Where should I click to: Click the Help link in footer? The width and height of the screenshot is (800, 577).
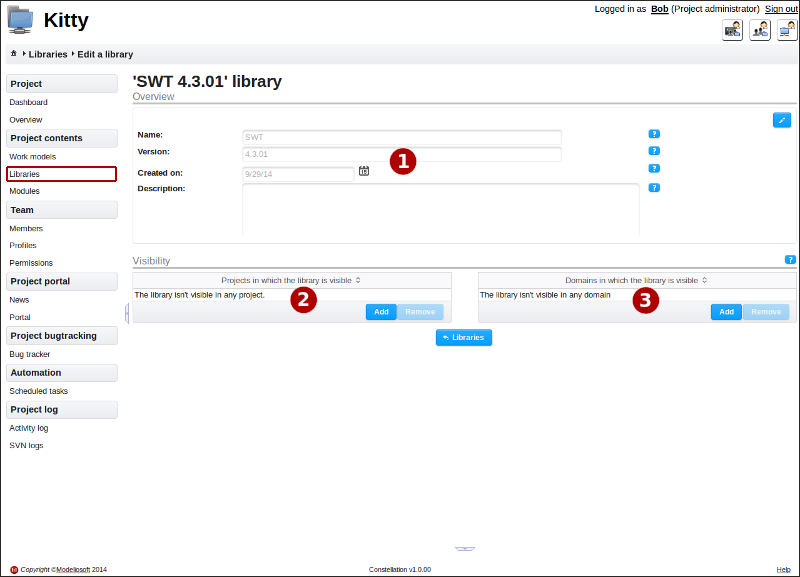coord(784,569)
